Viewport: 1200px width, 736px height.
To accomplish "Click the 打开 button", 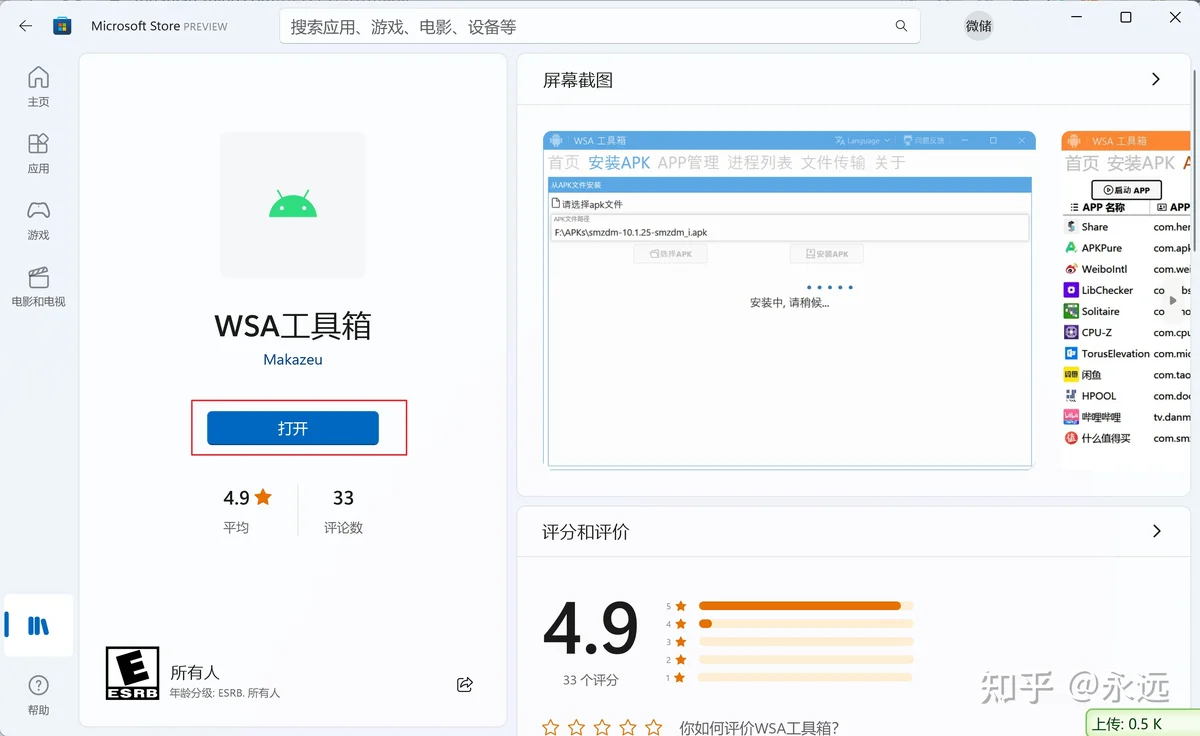I will point(293,428).
